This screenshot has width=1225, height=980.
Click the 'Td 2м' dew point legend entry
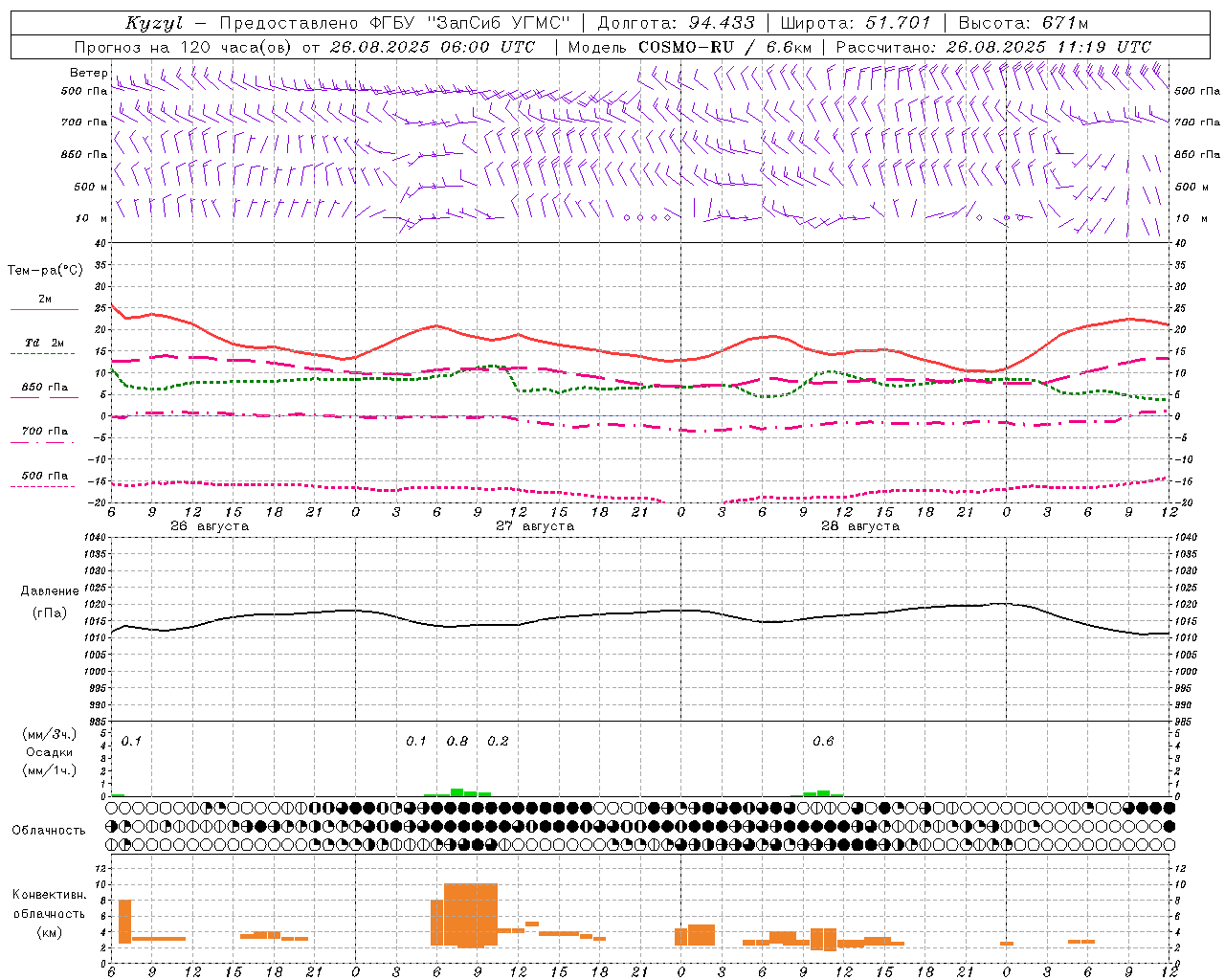(45, 343)
